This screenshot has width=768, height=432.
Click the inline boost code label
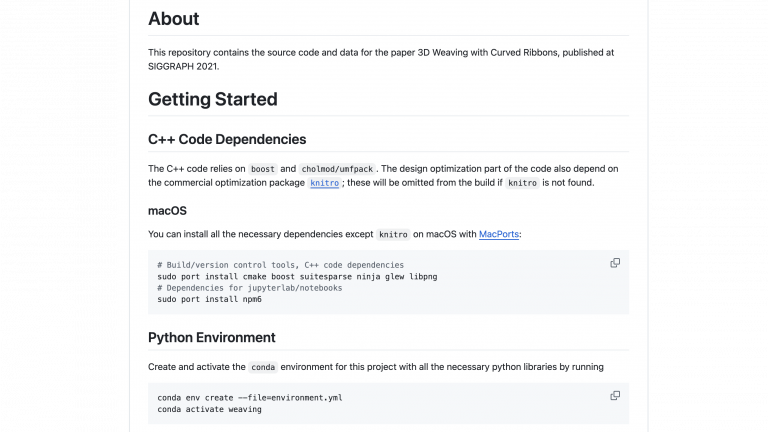[263, 169]
